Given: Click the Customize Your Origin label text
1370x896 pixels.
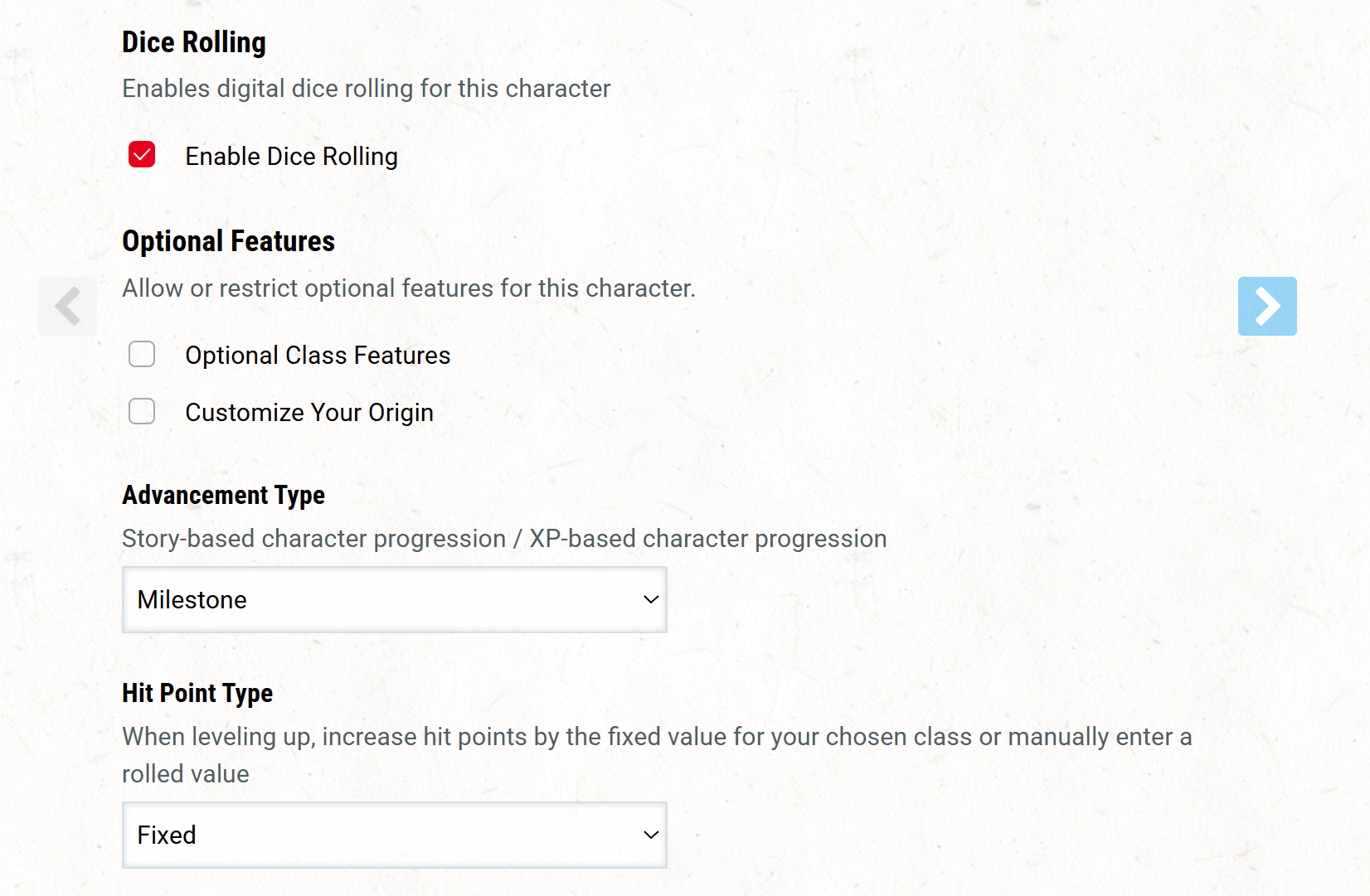Looking at the screenshot, I should point(309,413).
